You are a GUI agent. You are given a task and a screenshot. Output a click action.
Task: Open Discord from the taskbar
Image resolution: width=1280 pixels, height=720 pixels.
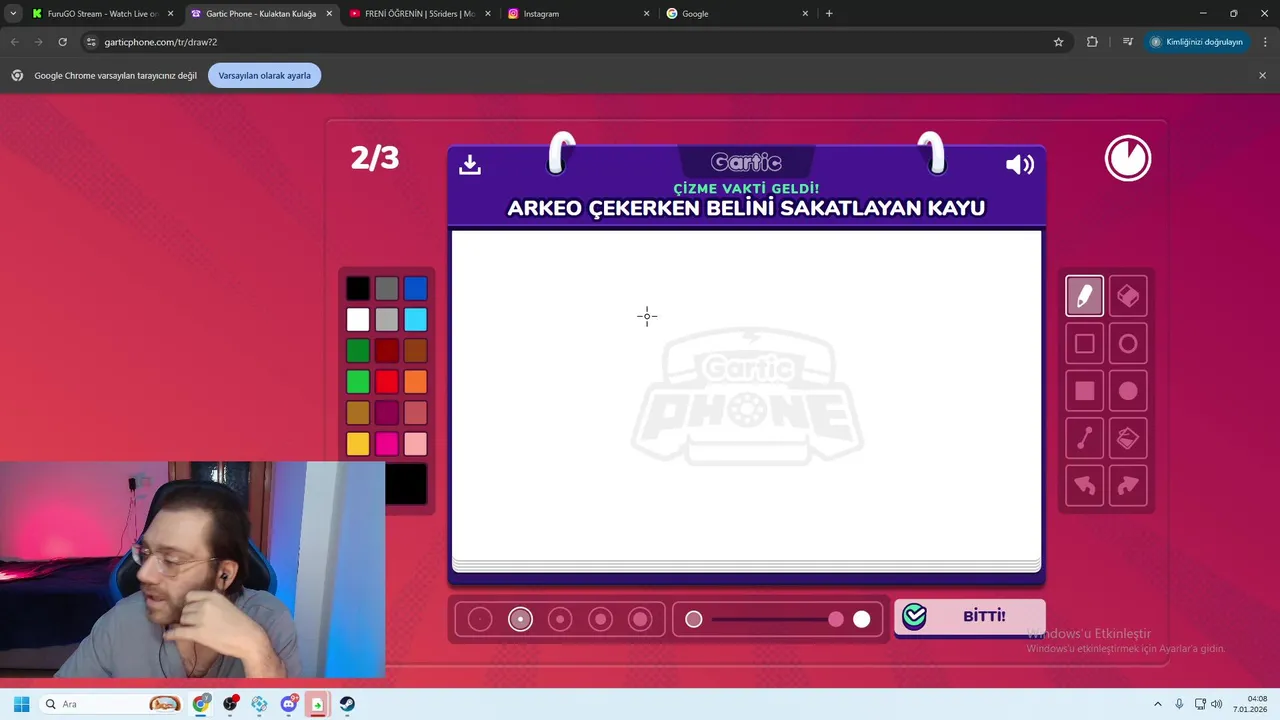click(x=289, y=704)
